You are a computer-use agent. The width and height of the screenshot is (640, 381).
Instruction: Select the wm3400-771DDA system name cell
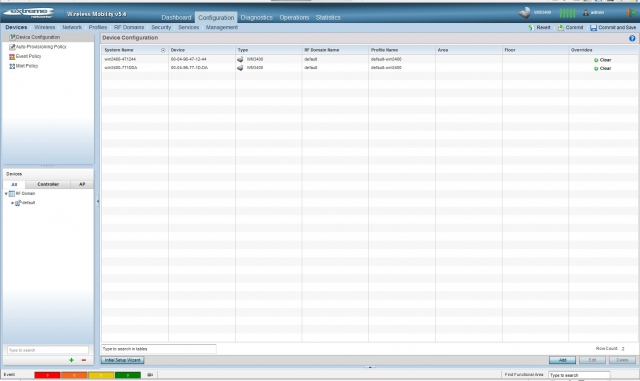pyautogui.click(x=135, y=68)
